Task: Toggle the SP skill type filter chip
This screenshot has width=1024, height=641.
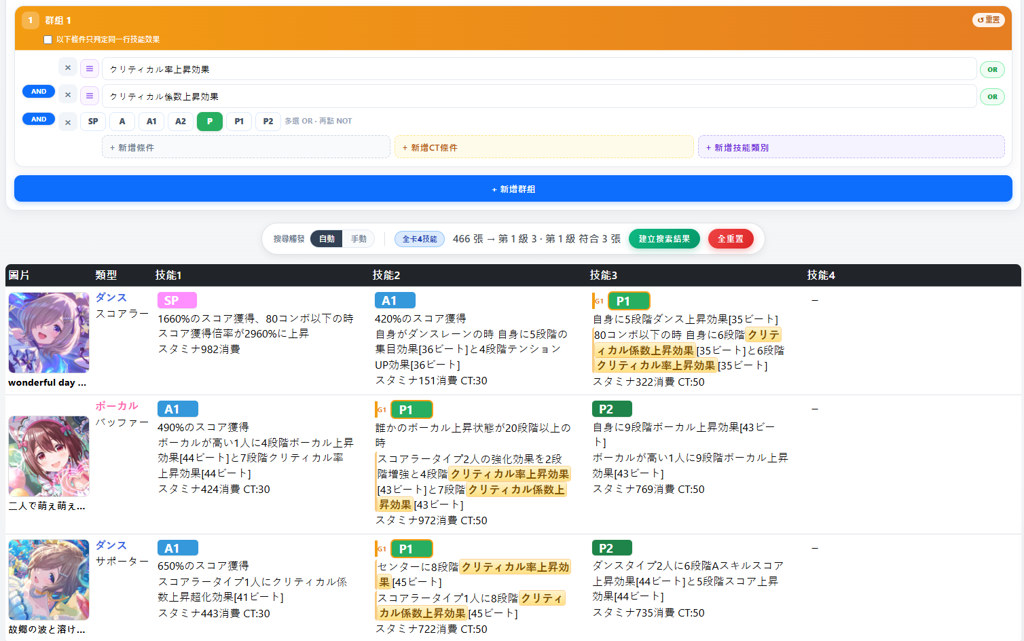Action: [93, 121]
